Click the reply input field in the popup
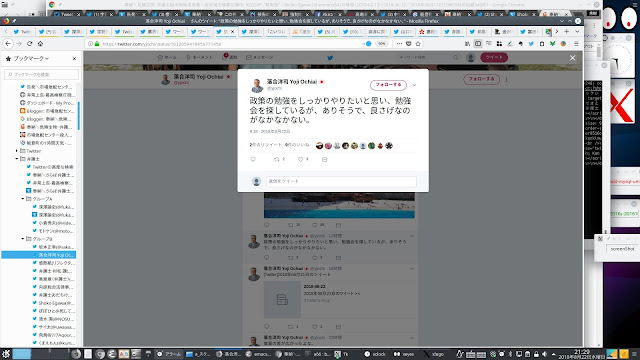 coord(341,181)
